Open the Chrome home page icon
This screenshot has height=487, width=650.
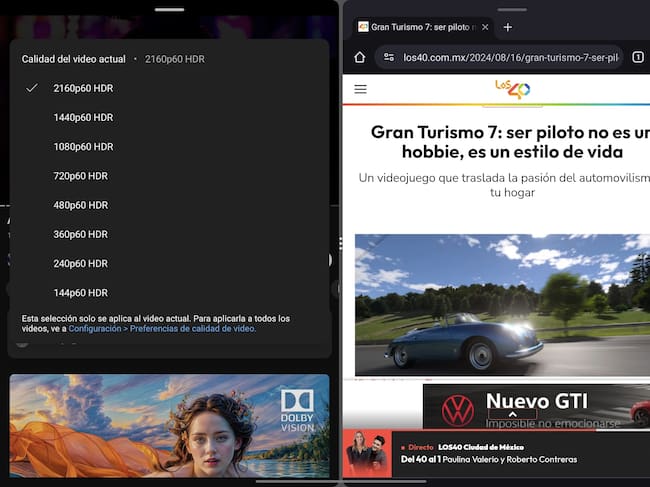pos(360,57)
